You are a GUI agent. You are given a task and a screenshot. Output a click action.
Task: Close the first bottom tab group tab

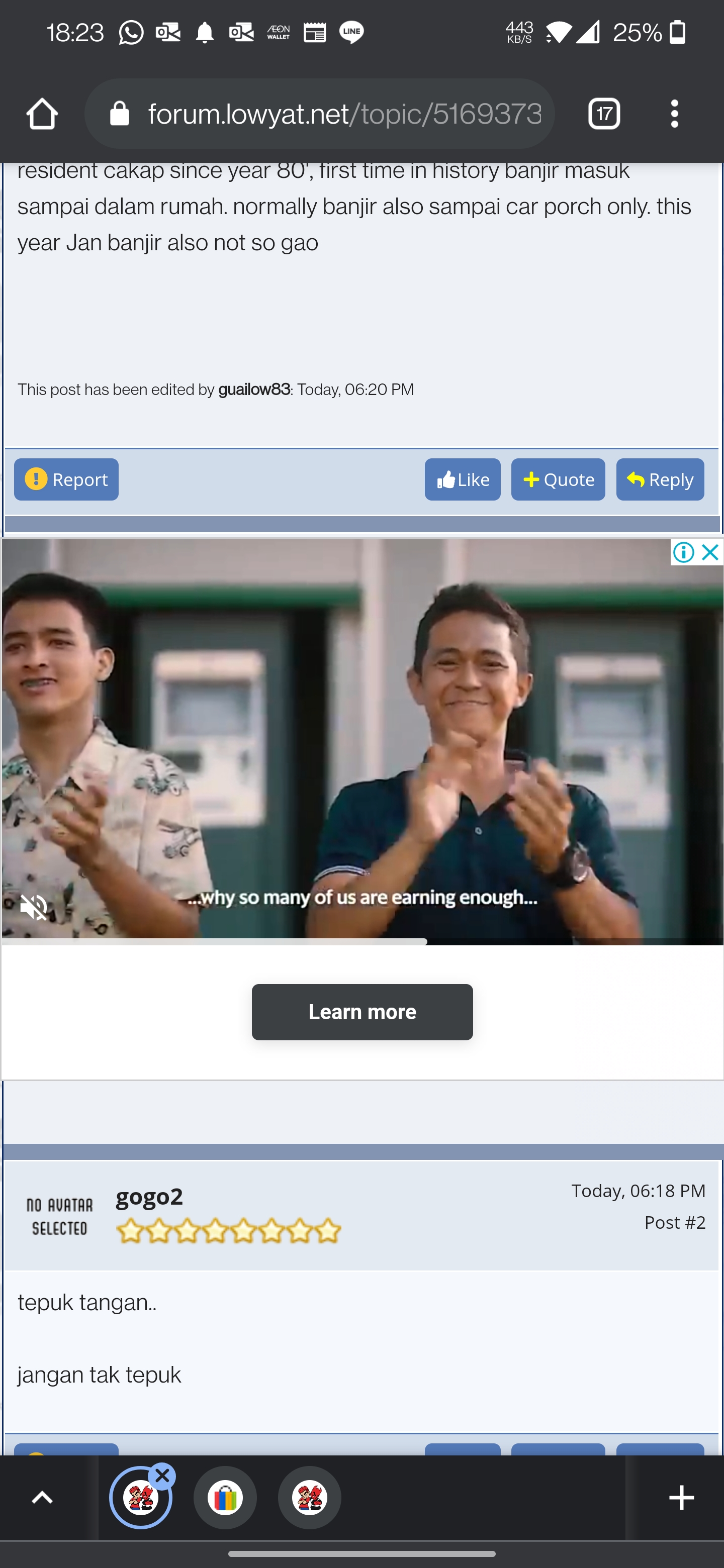162,1476
